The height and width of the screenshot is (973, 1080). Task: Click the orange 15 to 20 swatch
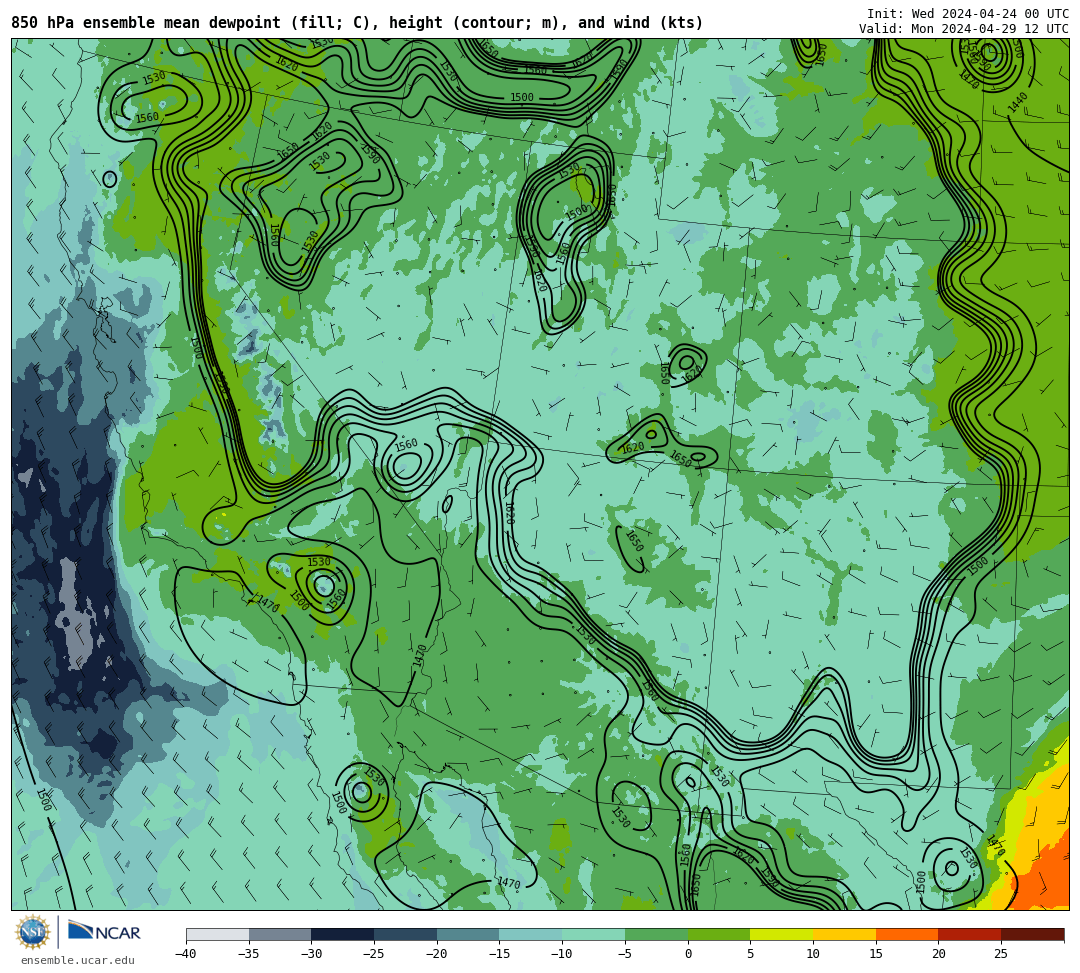point(906,934)
